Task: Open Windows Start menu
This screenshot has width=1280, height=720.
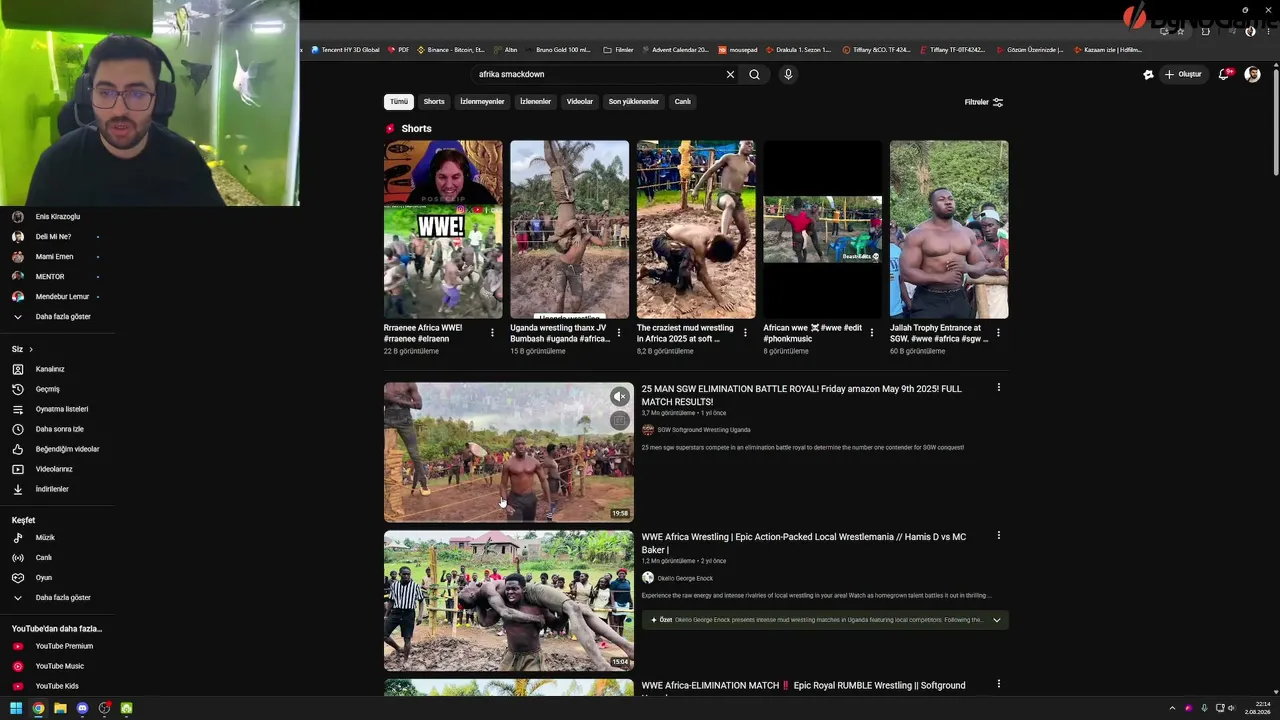Action: pos(16,708)
